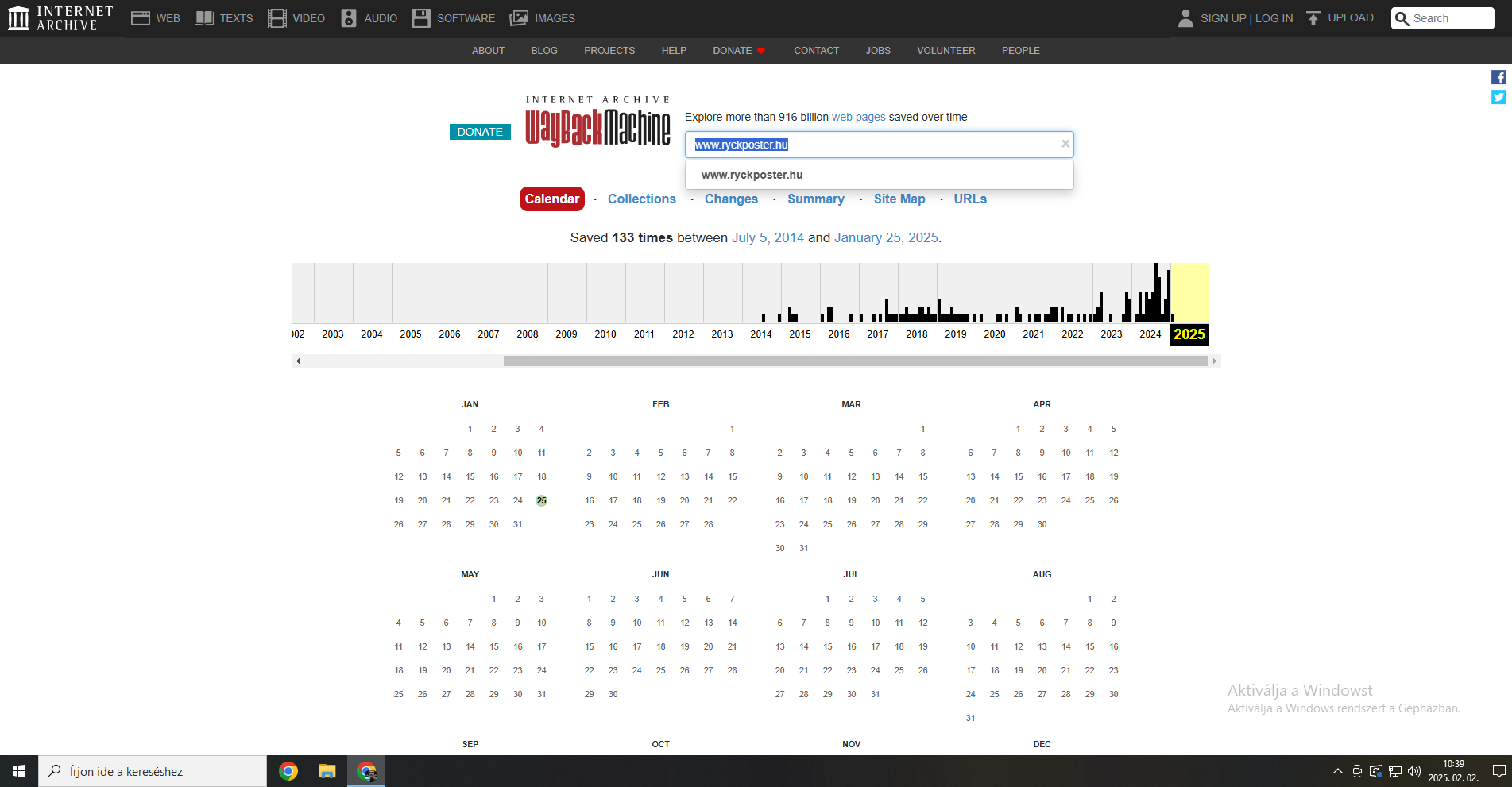The image size is (1512, 787).
Task: Click the taskbar clock showing 10:39
Action: (1453, 771)
